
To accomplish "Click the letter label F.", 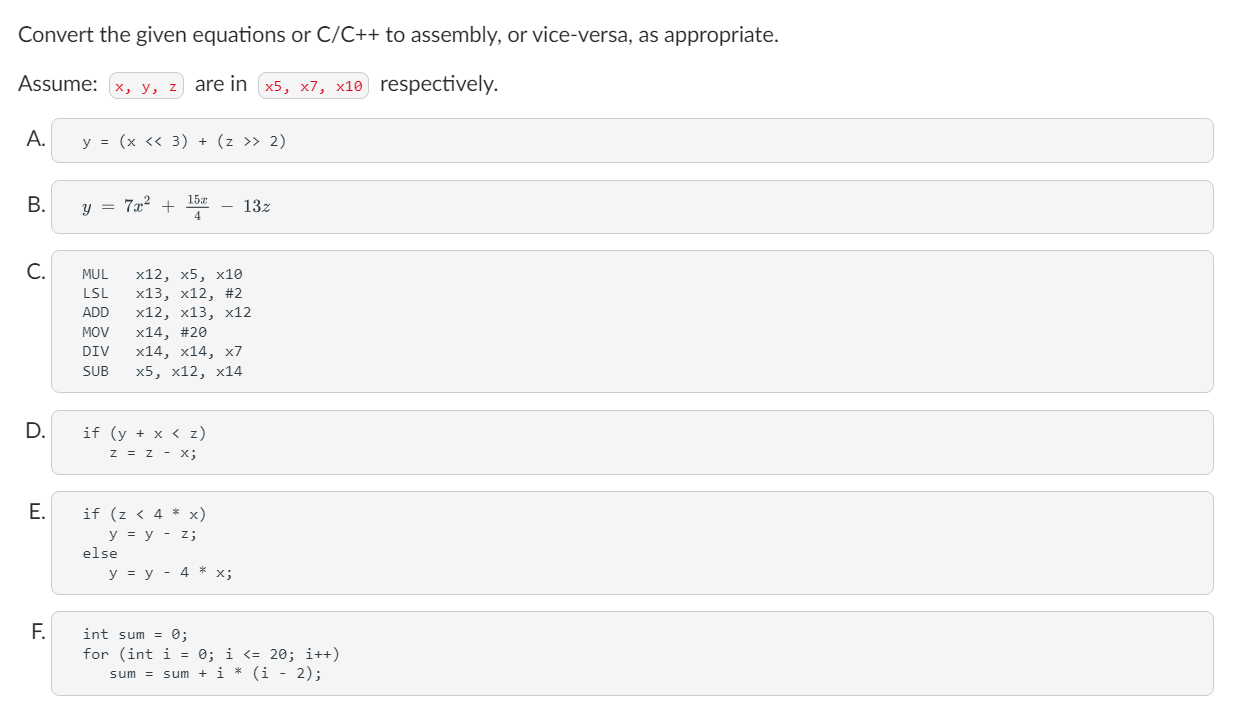I will point(35,632).
